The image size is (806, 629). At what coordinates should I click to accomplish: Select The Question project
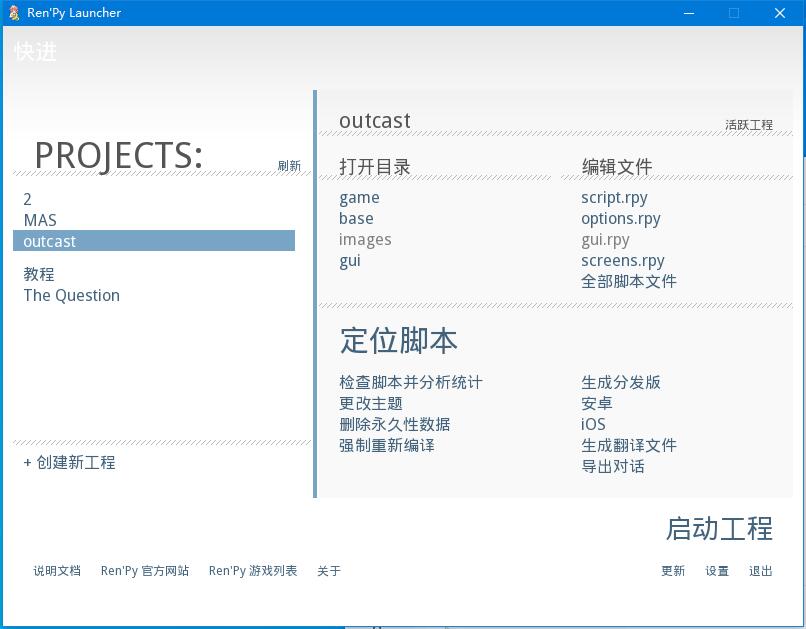71,295
